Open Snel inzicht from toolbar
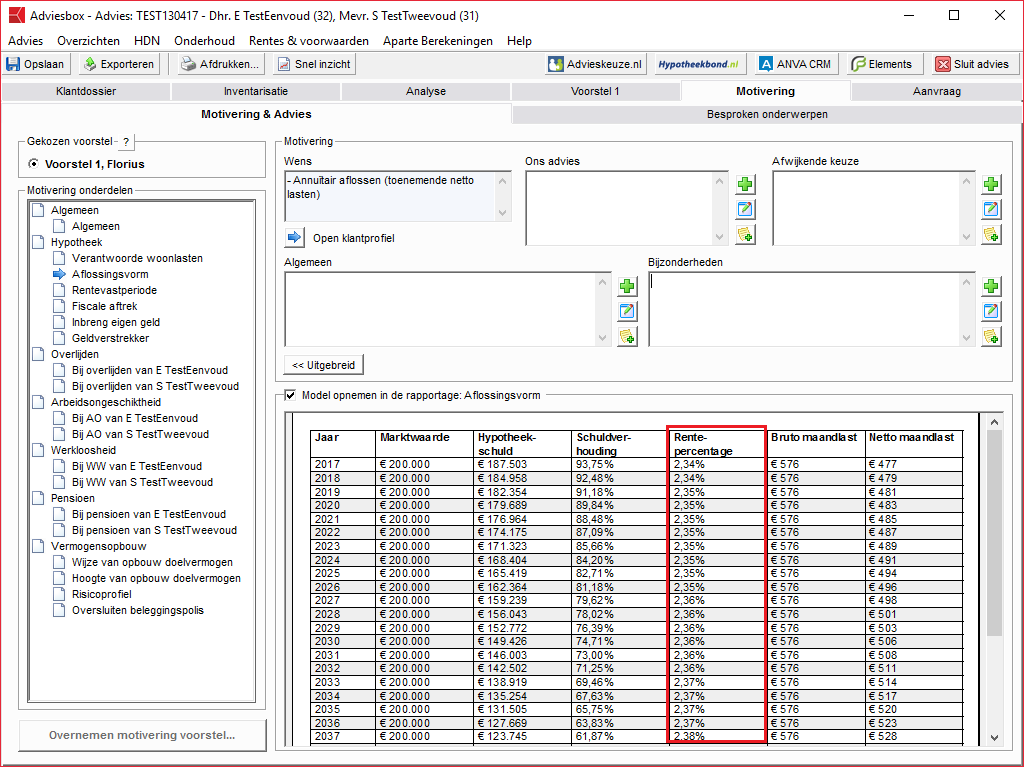 pyautogui.click(x=284, y=64)
